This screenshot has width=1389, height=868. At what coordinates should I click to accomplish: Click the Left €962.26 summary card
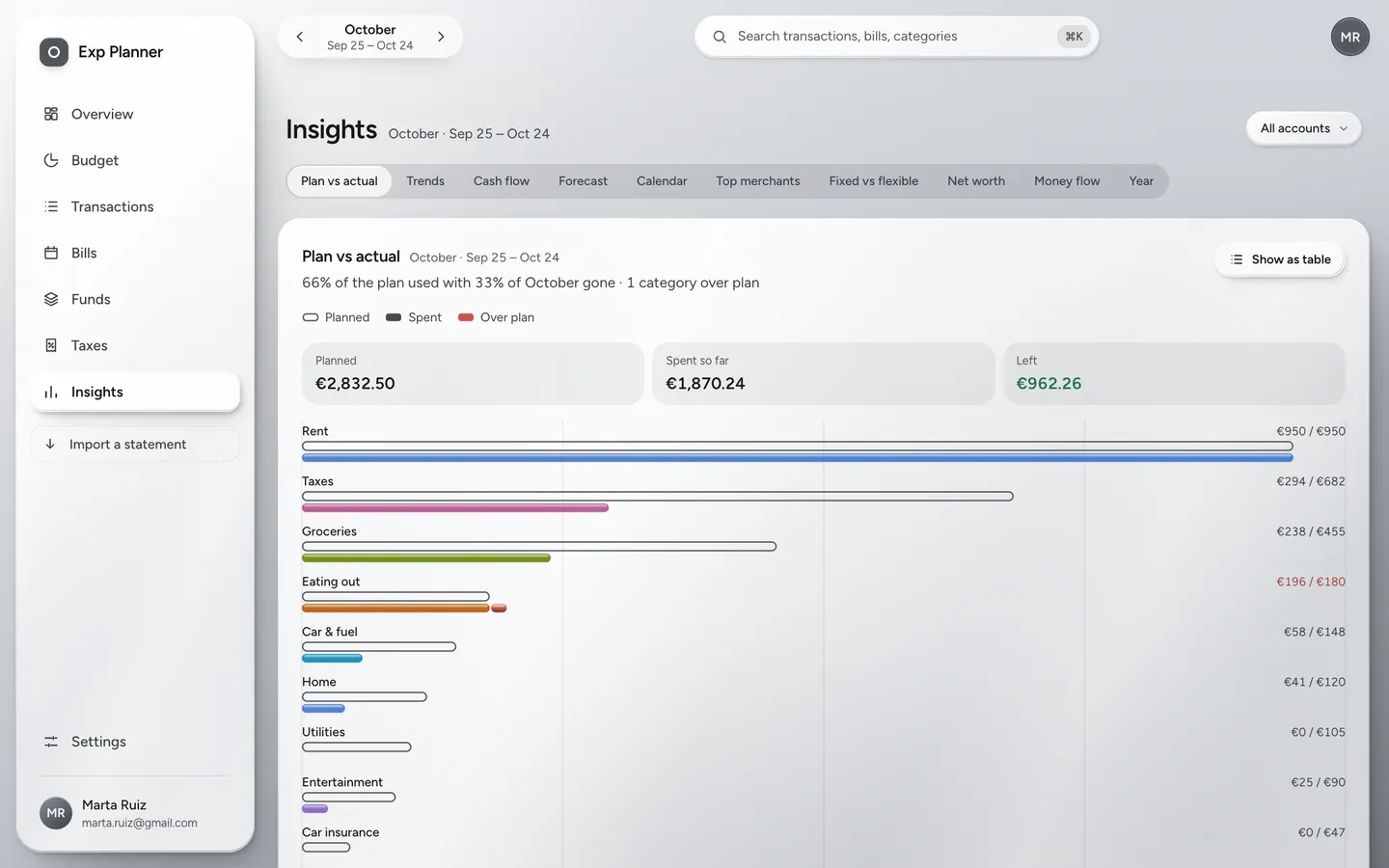[x=1174, y=373]
